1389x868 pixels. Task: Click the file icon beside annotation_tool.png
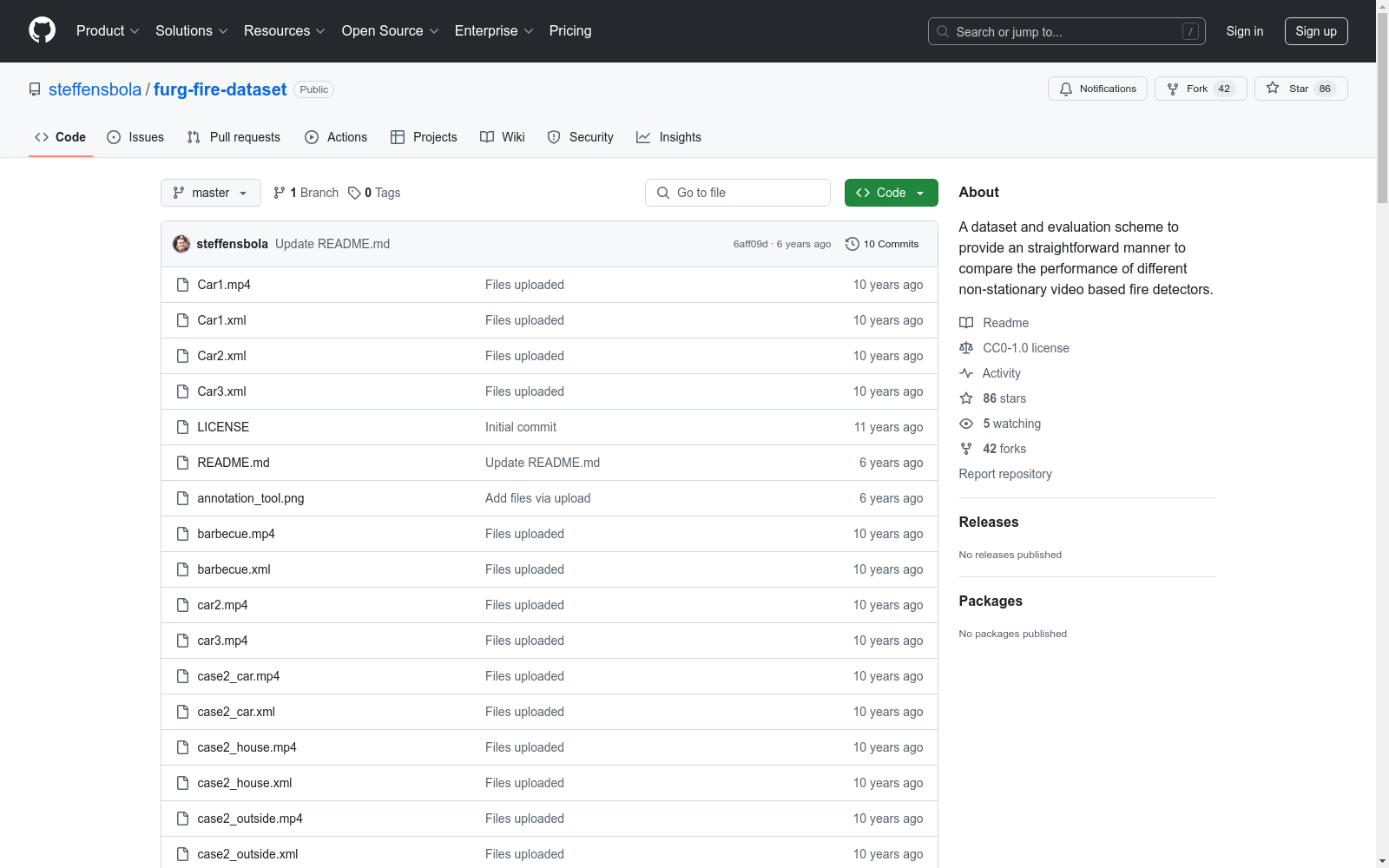tap(182, 498)
